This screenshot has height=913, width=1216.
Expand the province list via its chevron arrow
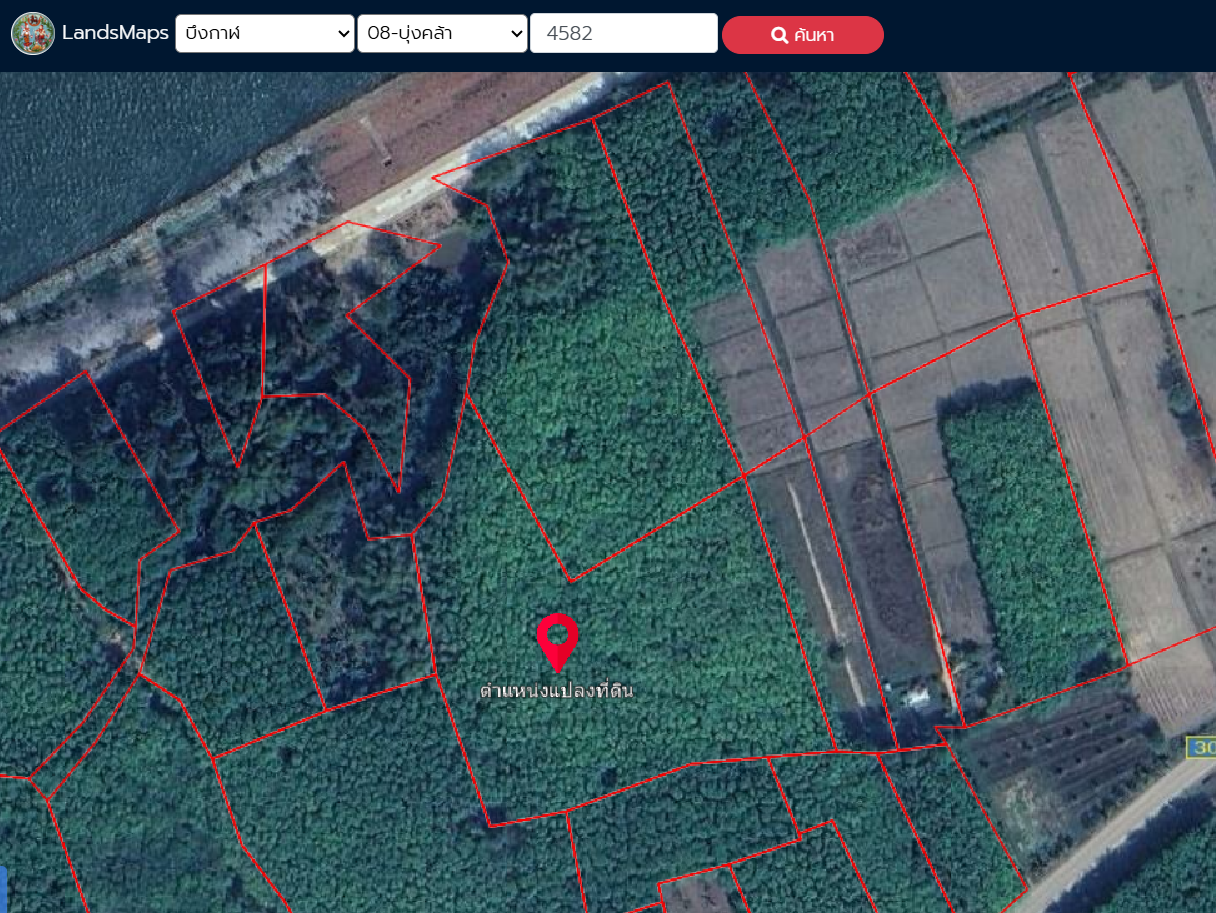pos(342,34)
